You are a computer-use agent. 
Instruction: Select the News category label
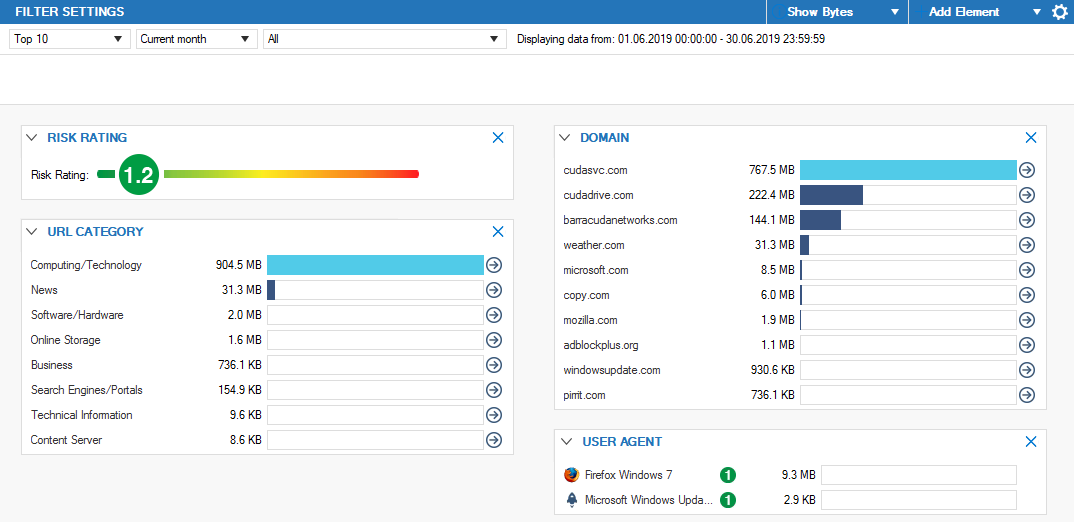tap(45, 290)
